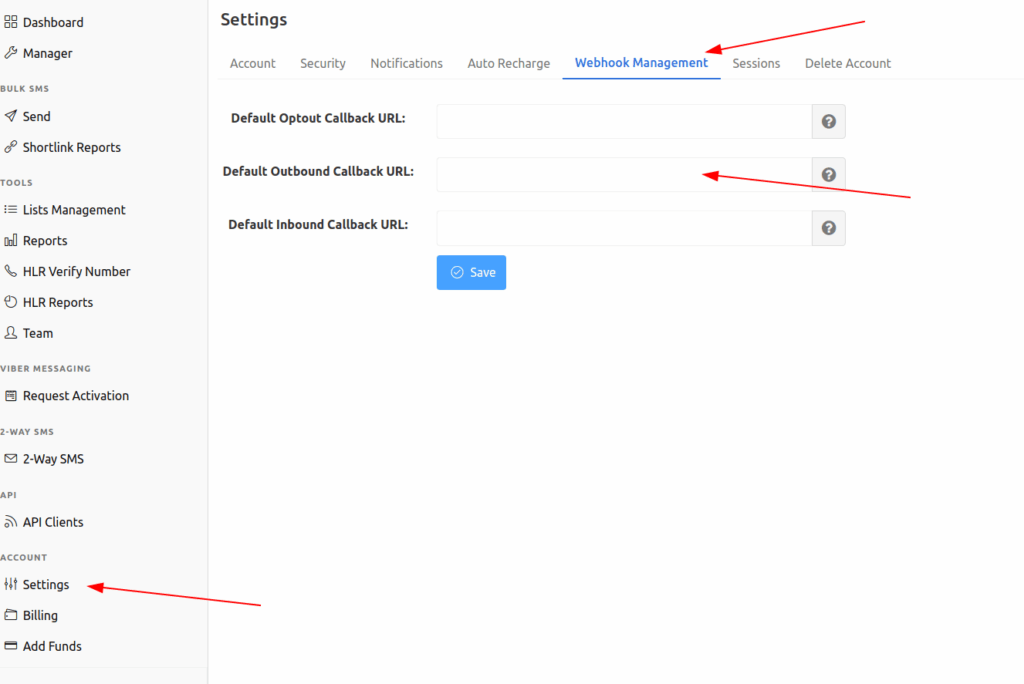Open the Notifications tab
The height and width of the screenshot is (684, 1024).
[406, 63]
